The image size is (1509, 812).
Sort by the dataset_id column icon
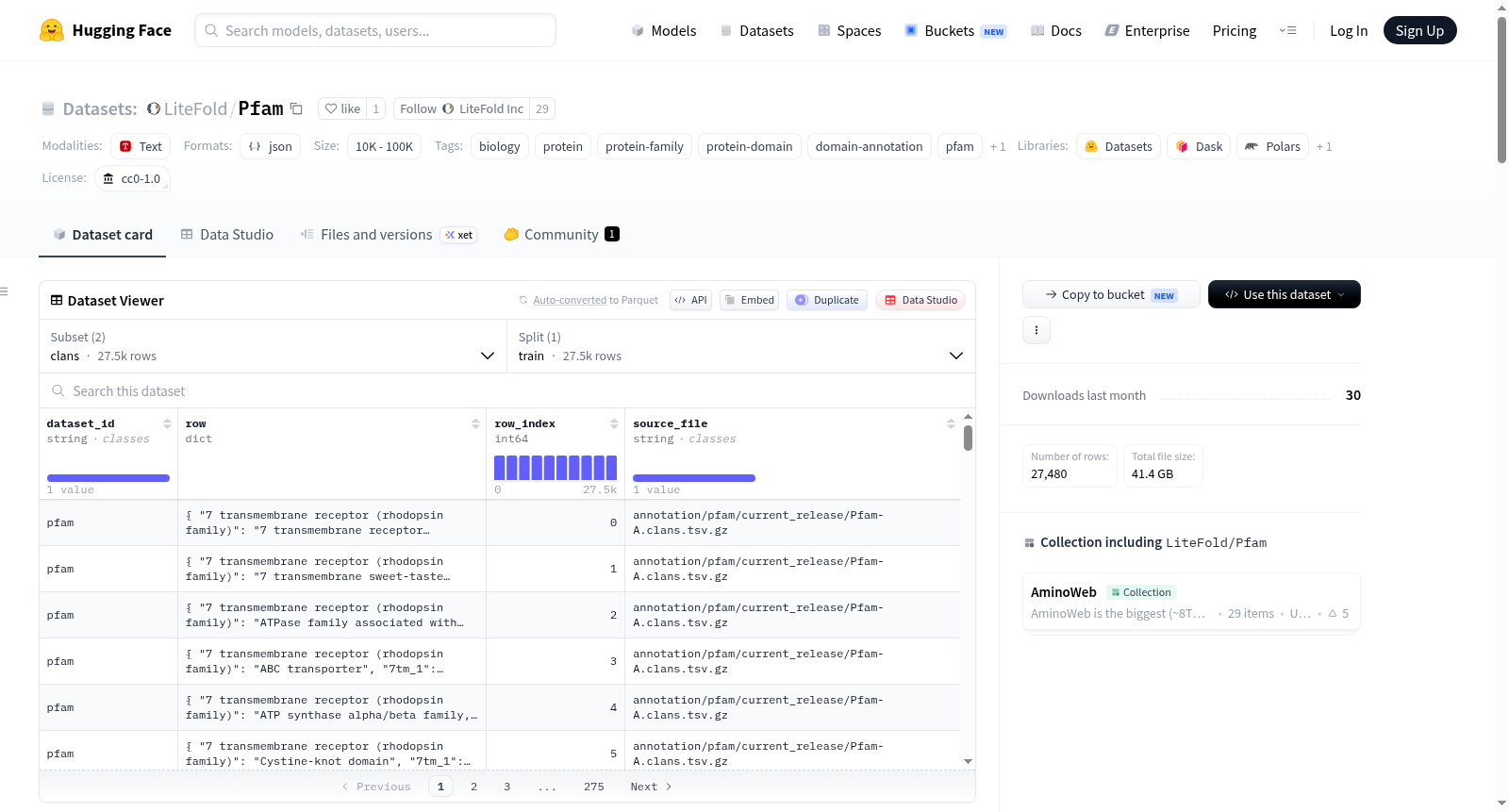click(x=167, y=423)
